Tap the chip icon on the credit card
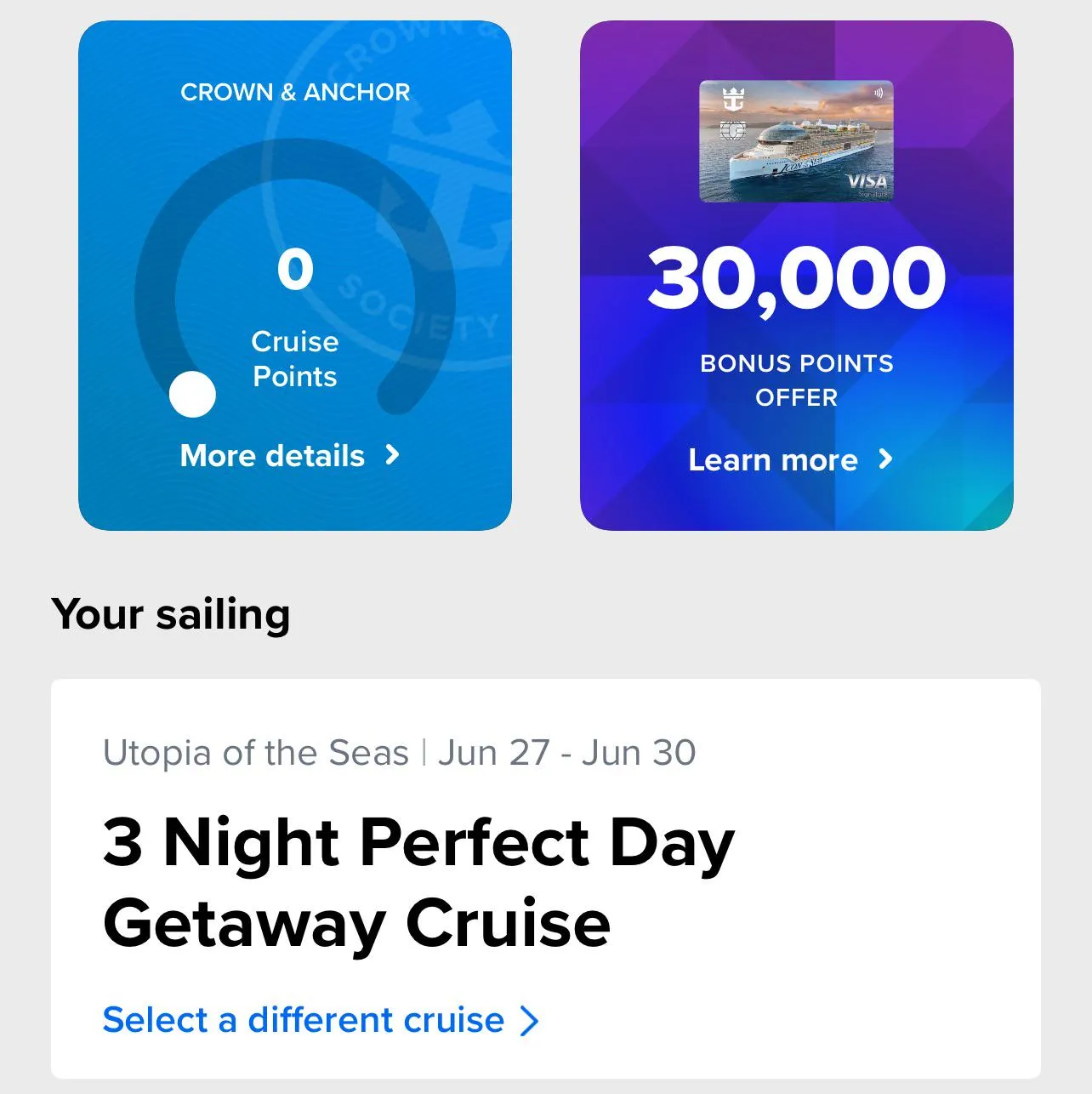The width and height of the screenshot is (1092, 1094). click(732, 132)
